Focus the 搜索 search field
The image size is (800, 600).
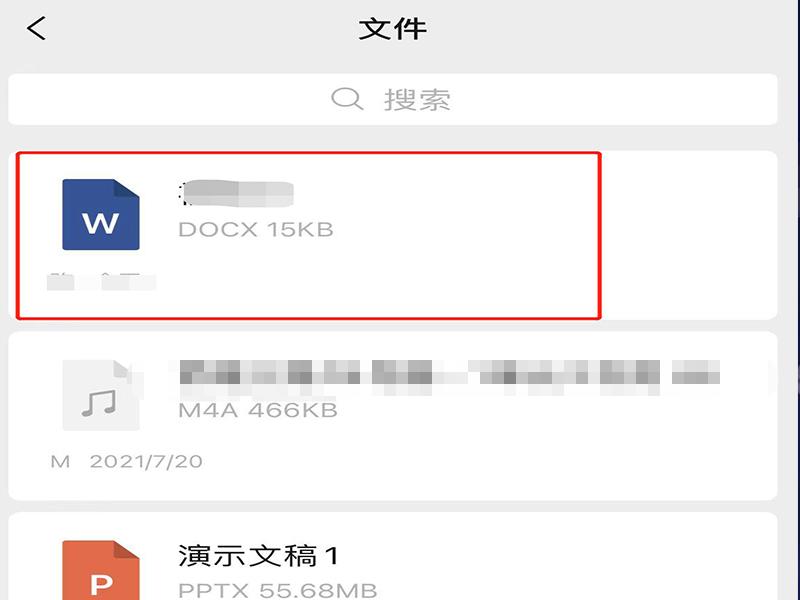pos(393,99)
